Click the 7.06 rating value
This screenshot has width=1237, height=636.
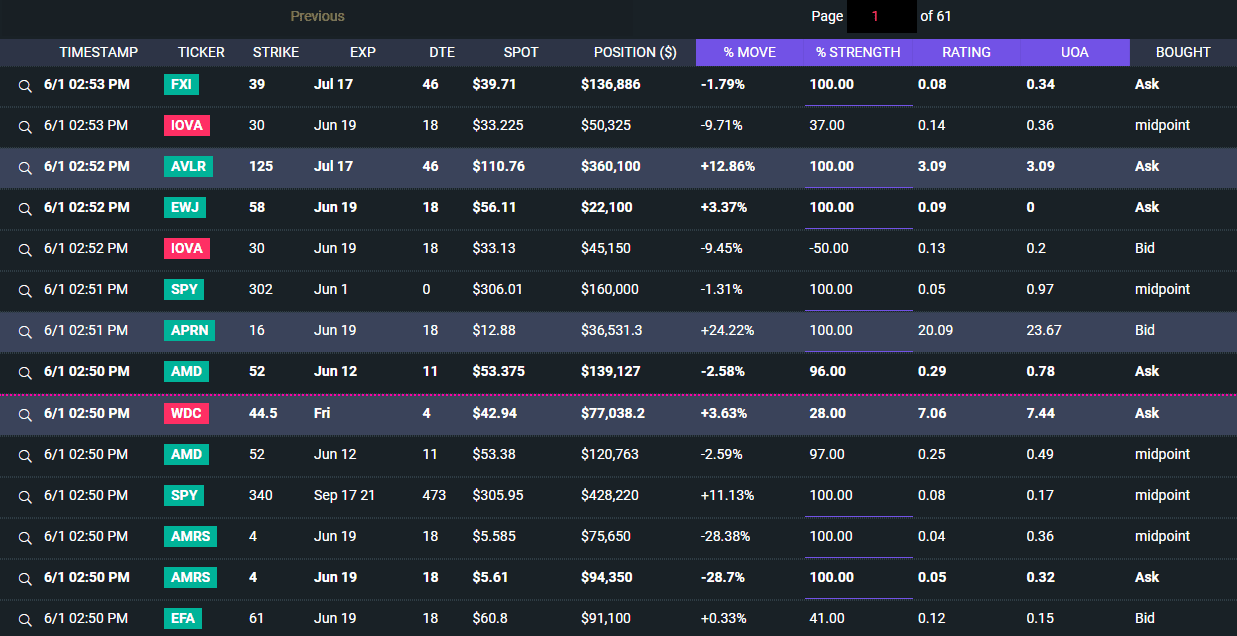coord(932,413)
